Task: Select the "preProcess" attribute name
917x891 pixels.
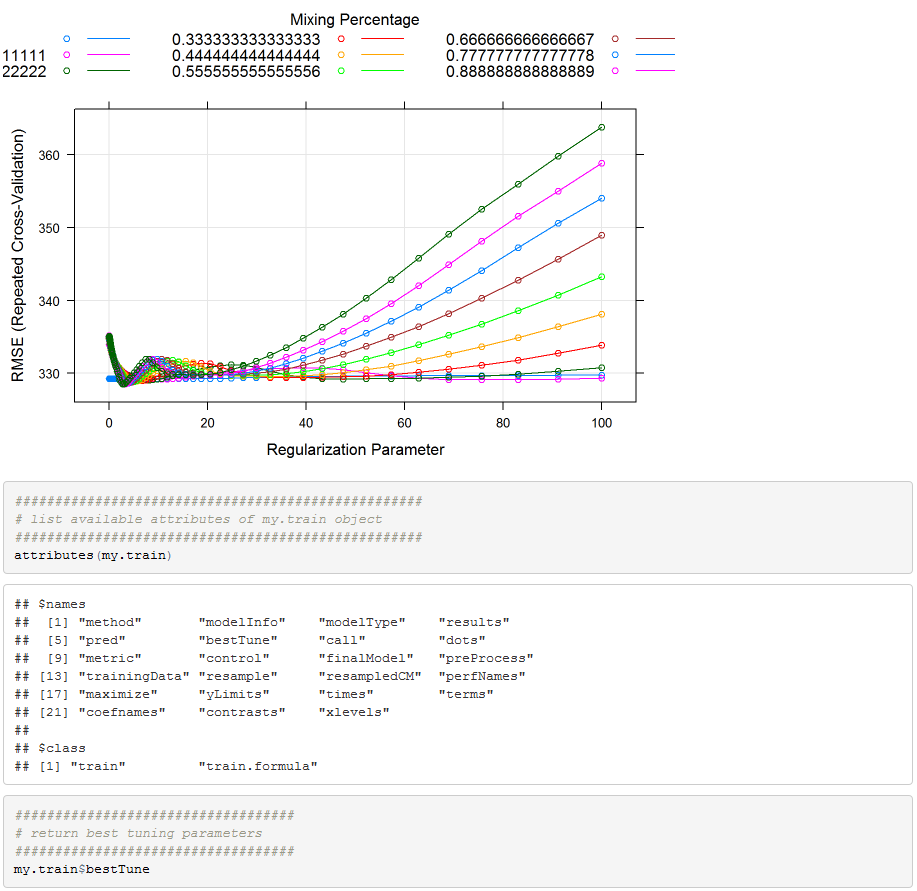Action: pos(486,658)
